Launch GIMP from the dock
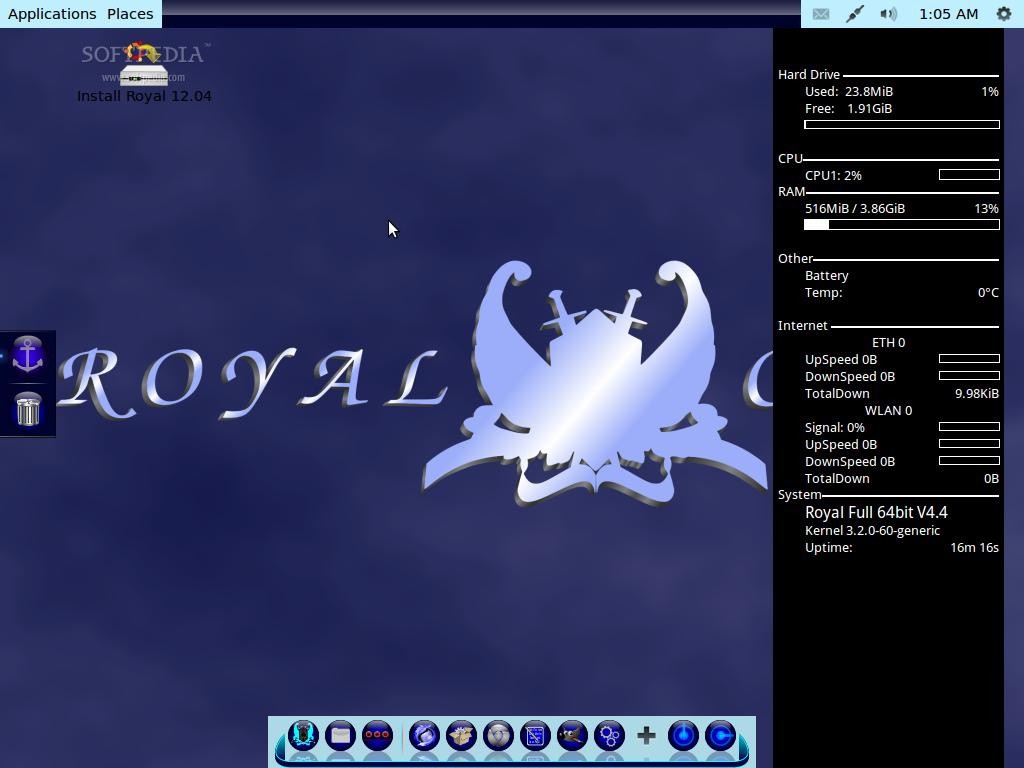The width and height of the screenshot is (1024, 768). [572, 735]
